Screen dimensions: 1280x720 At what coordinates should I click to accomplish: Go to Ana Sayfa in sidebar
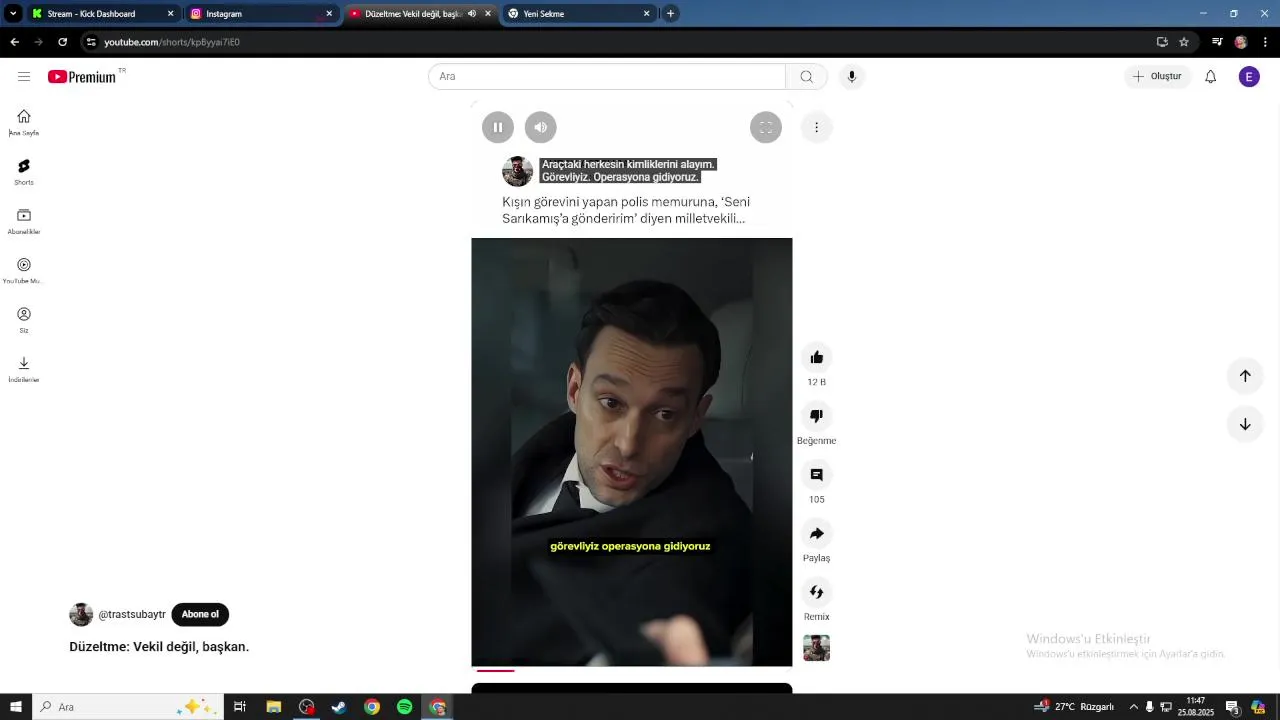tap(24, 123)
